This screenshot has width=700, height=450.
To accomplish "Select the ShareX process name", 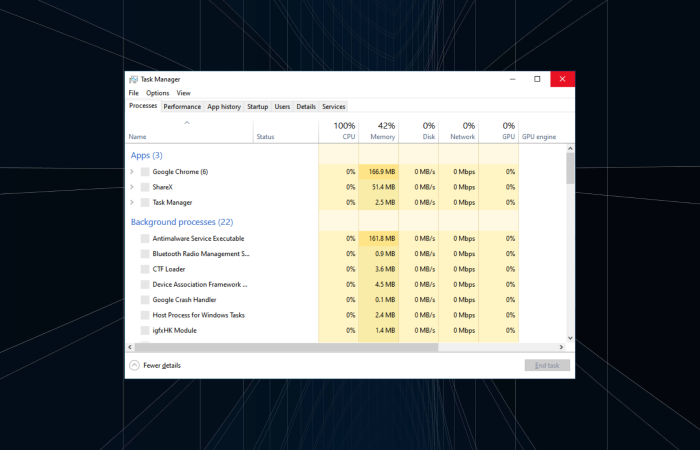I will click(162, 187).
